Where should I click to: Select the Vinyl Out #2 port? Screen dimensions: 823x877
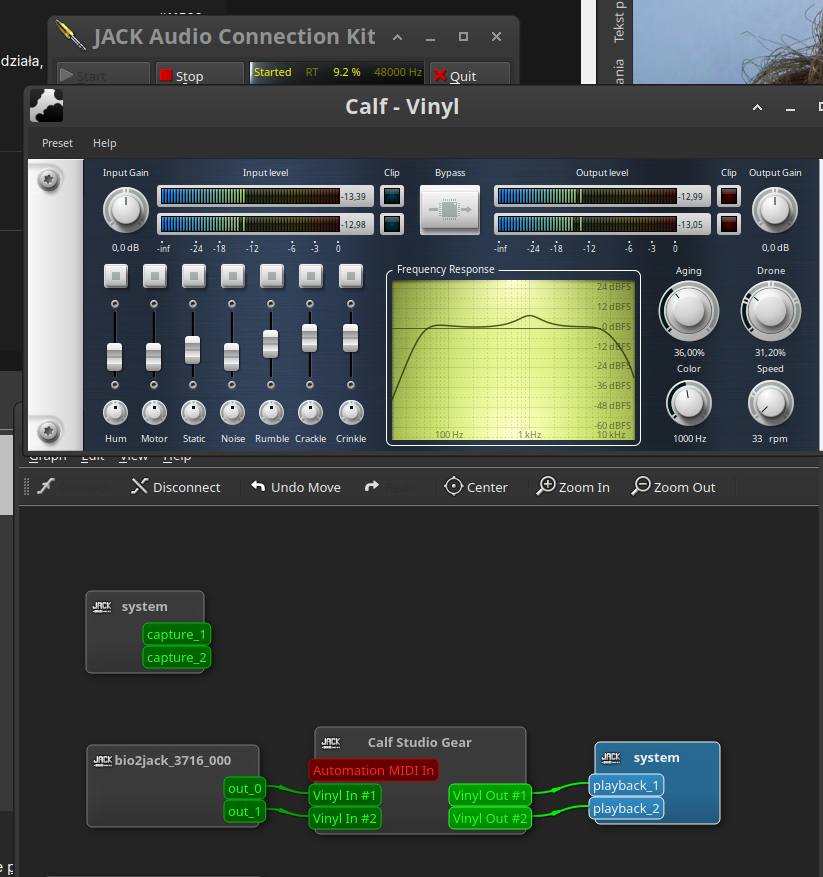tap(490, 818)
